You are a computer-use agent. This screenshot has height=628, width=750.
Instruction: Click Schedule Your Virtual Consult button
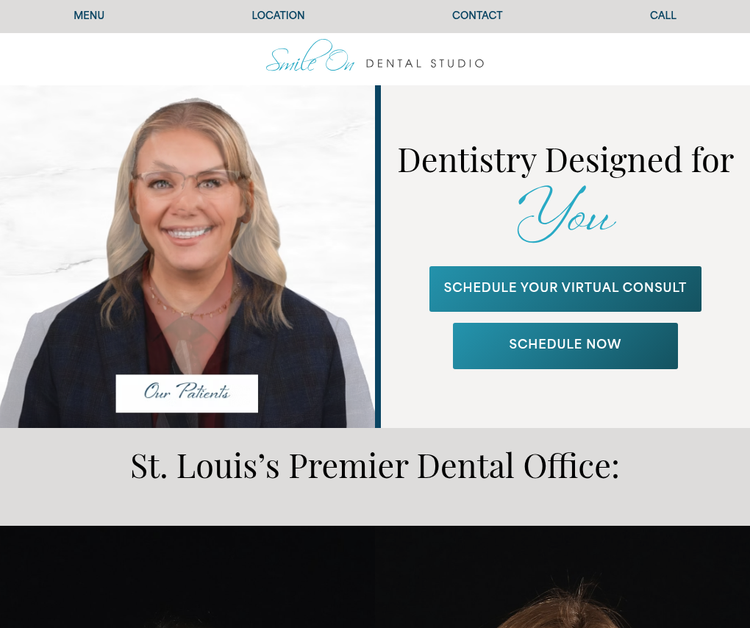click(565, 289)
